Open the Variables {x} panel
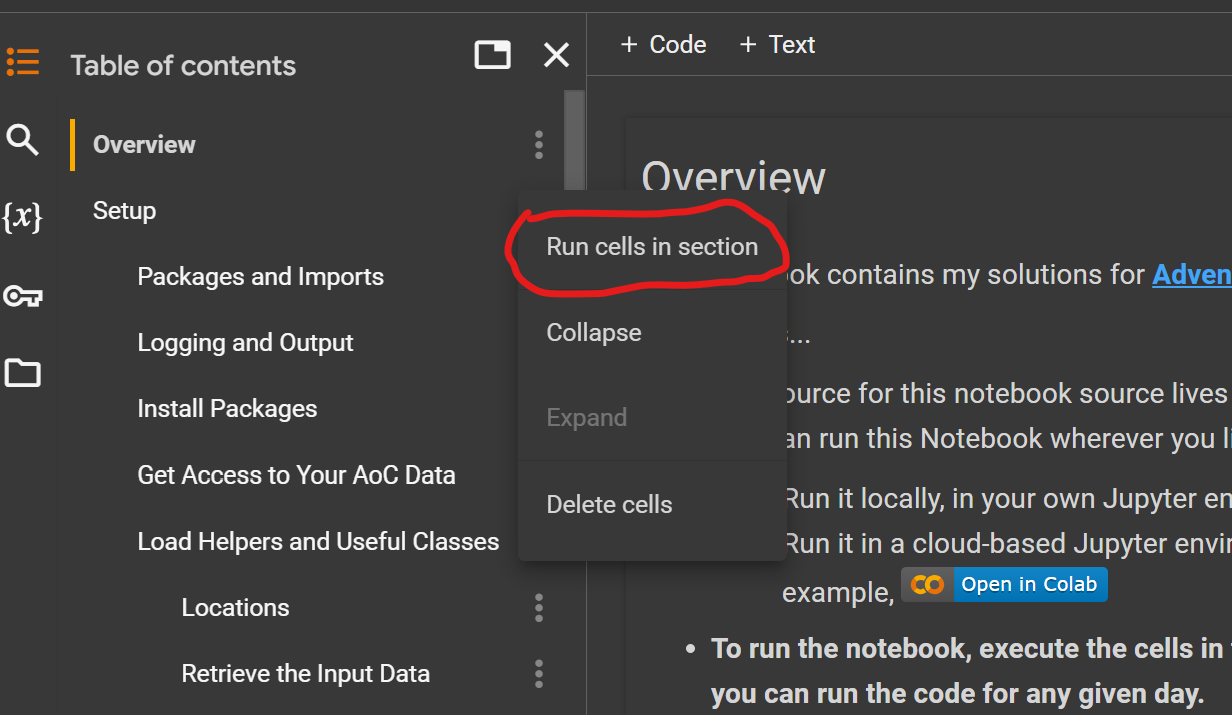 [x=22, y=216]
